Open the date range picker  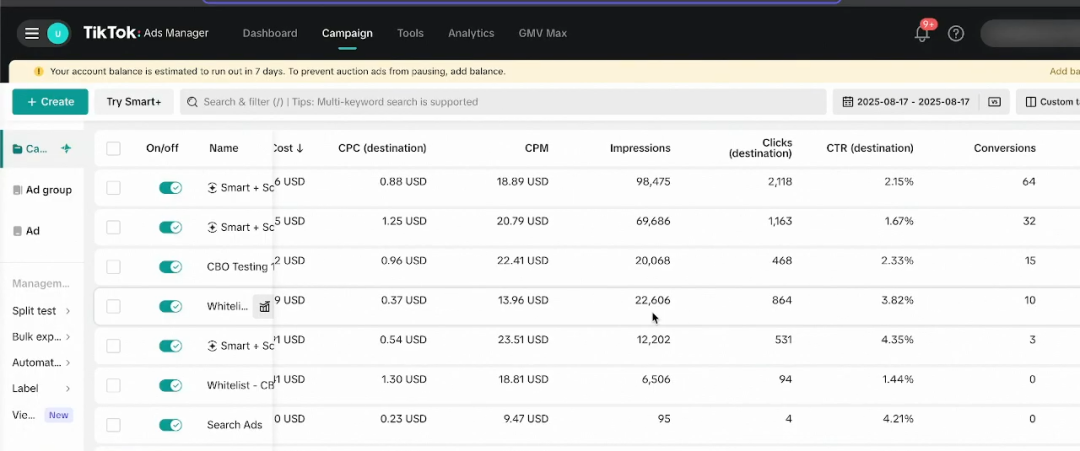click(x=906, y=102)
